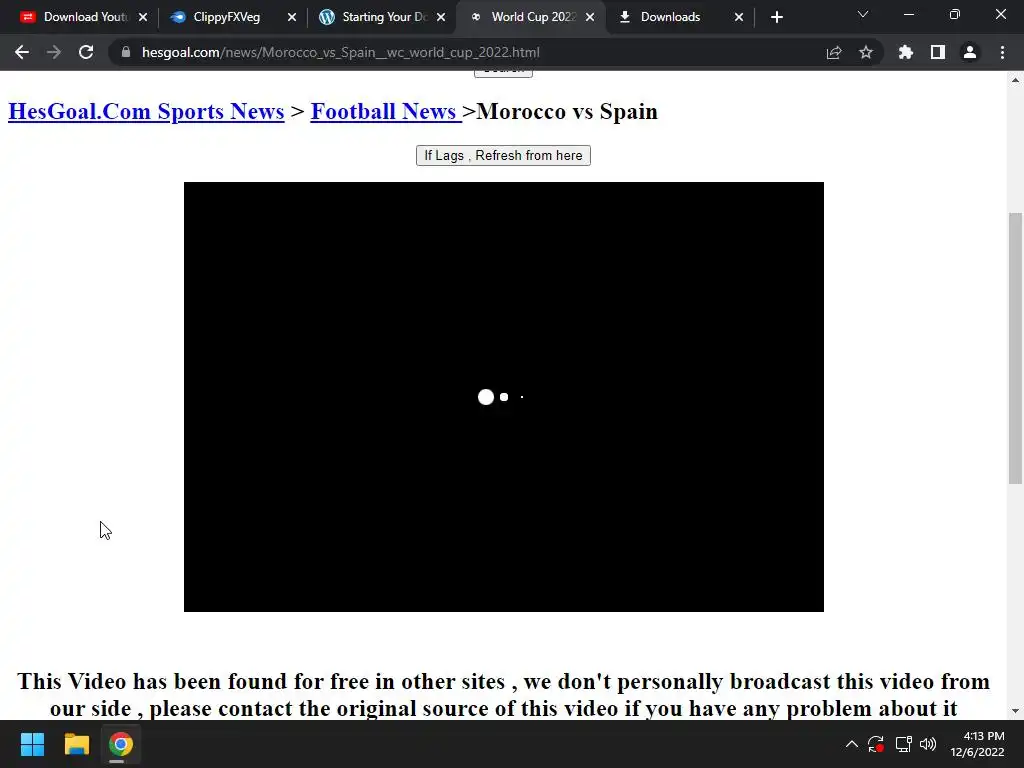Close the Downloads tab
This screenshot has width=1024, height=768.
[x=739, y=17]
